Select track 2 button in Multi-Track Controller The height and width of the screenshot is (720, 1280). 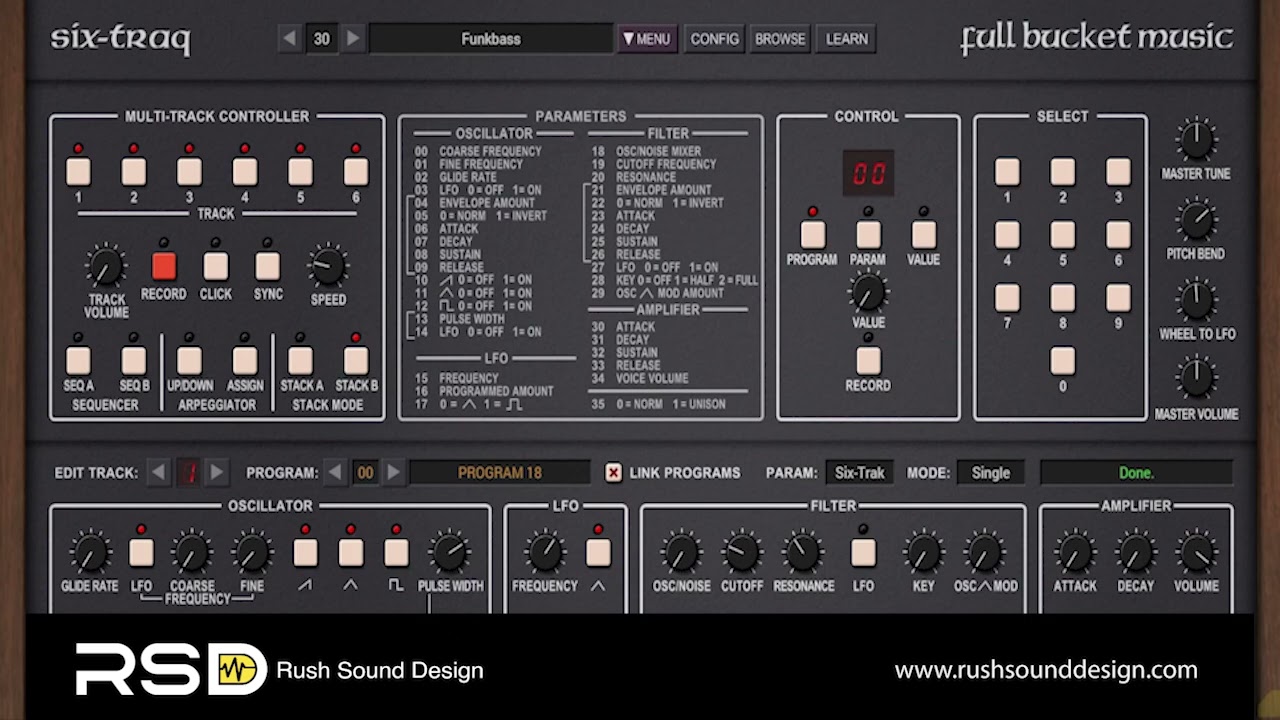click(x=134, y=171)
